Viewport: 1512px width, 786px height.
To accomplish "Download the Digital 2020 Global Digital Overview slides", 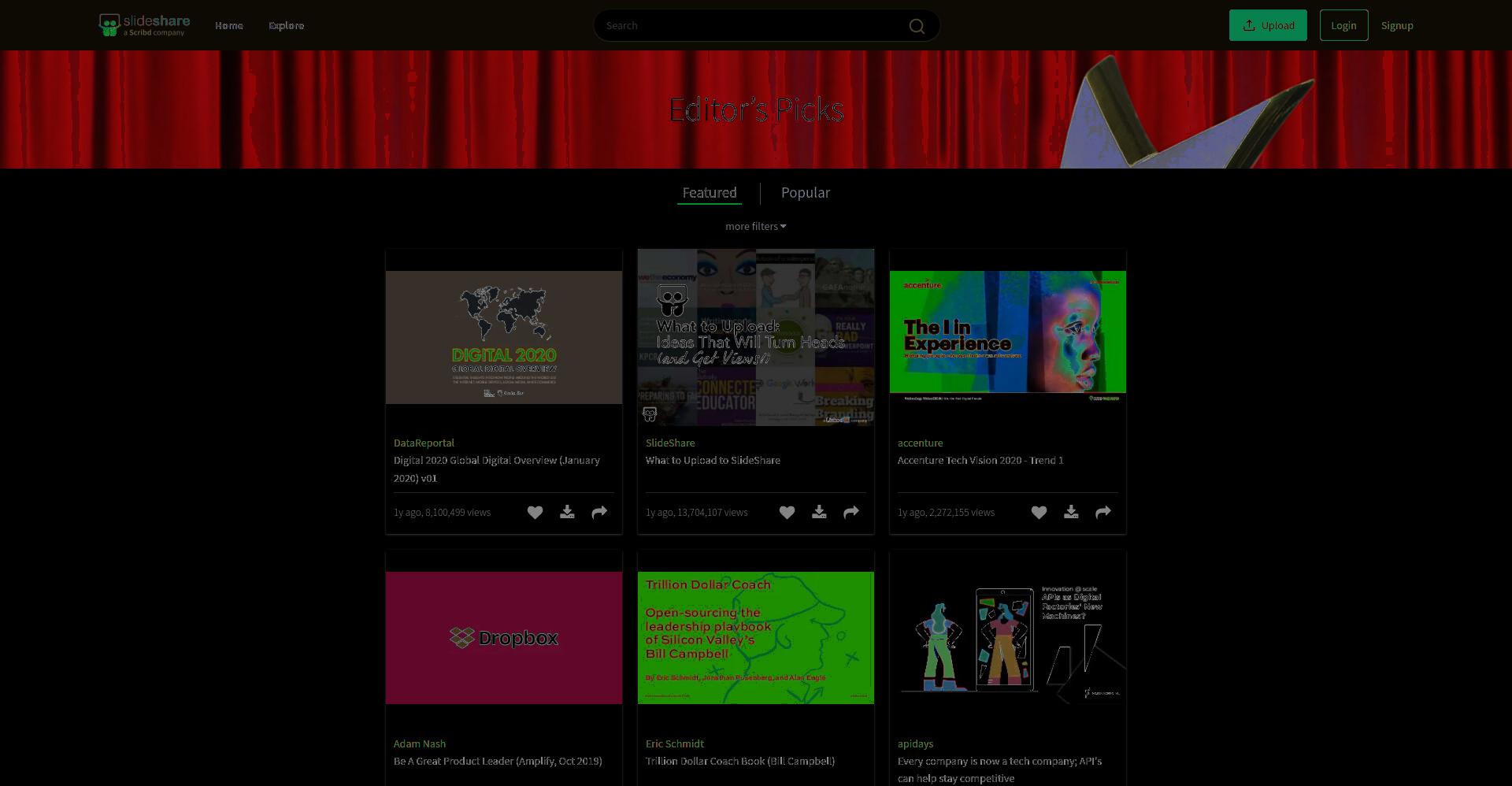I will [567, 513].
